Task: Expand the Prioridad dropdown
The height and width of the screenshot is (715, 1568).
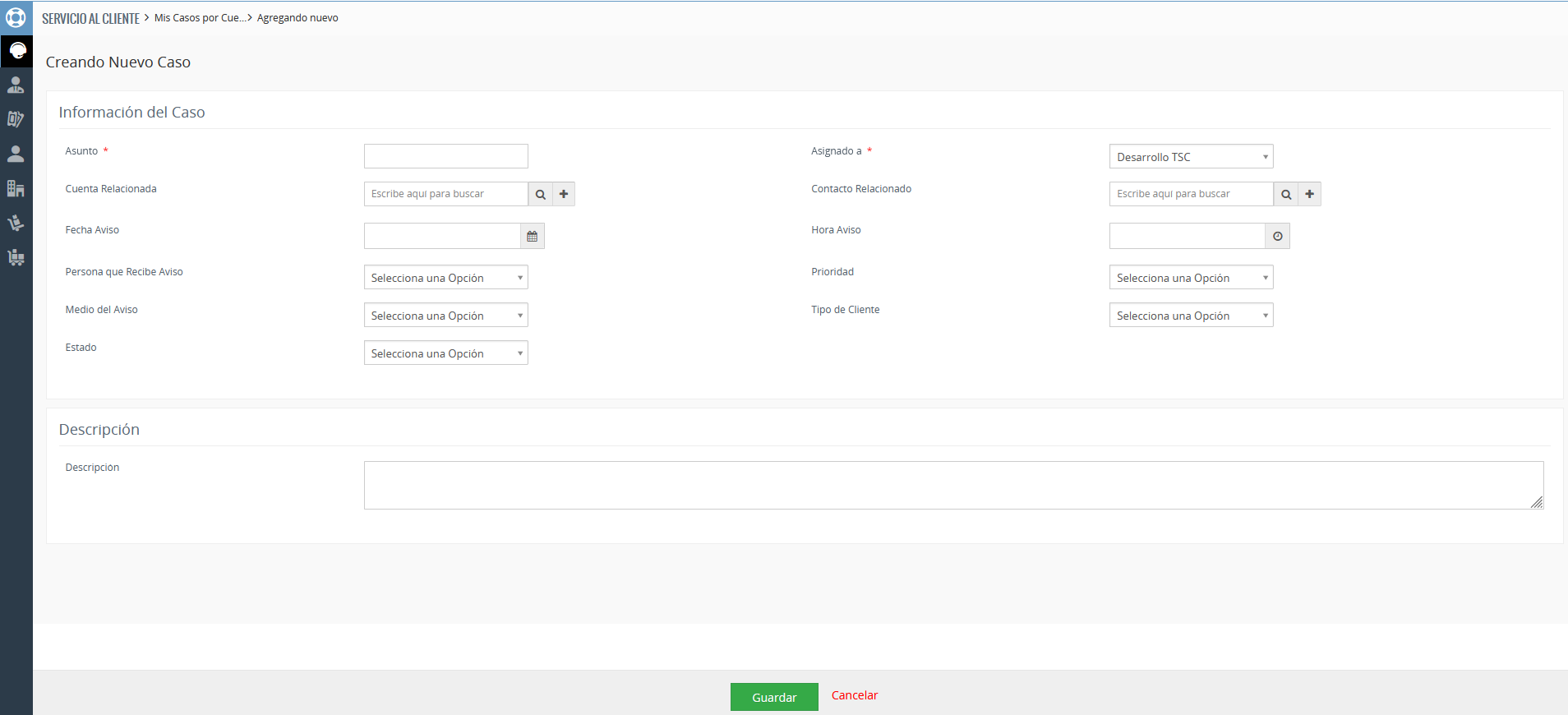Action: point(1191,277)
